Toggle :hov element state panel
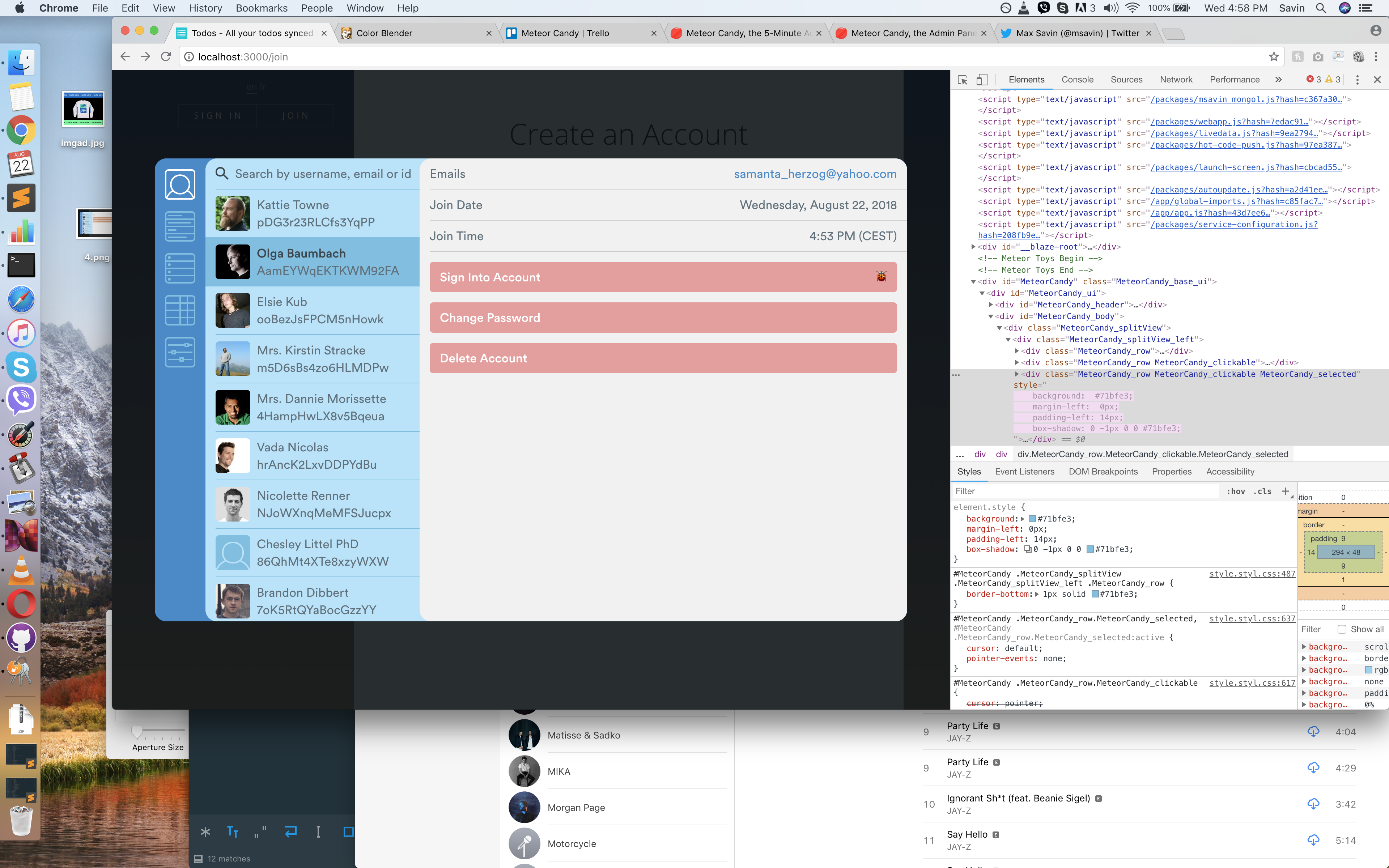This screenshot has width=1389, height=868. [1236, 492]
